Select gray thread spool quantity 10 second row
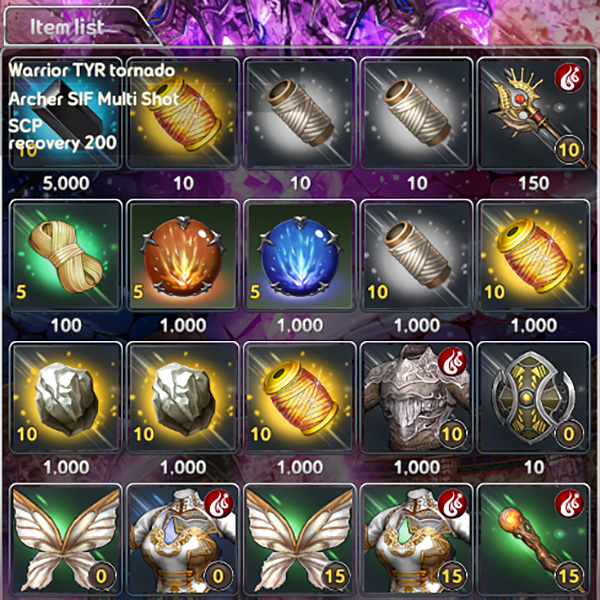 pyautogui.click(x=417, y=255)
